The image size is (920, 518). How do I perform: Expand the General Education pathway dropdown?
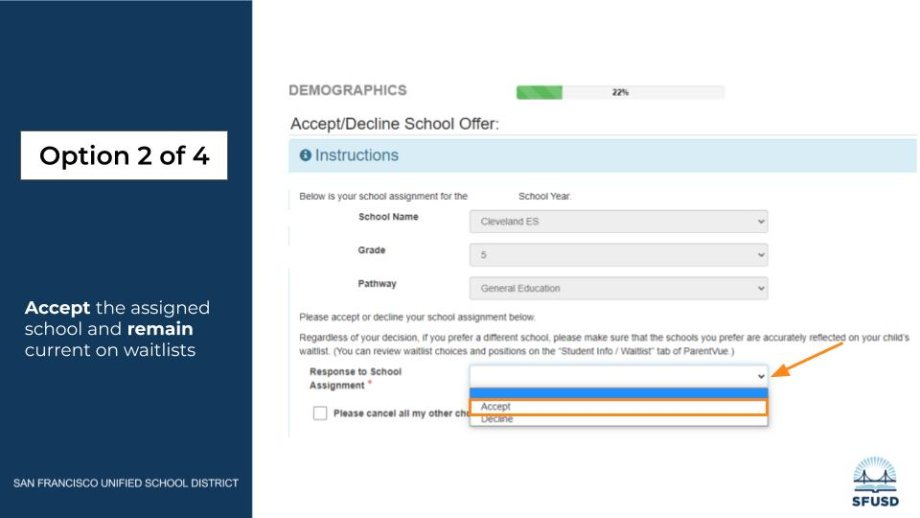tap(617, 289)
